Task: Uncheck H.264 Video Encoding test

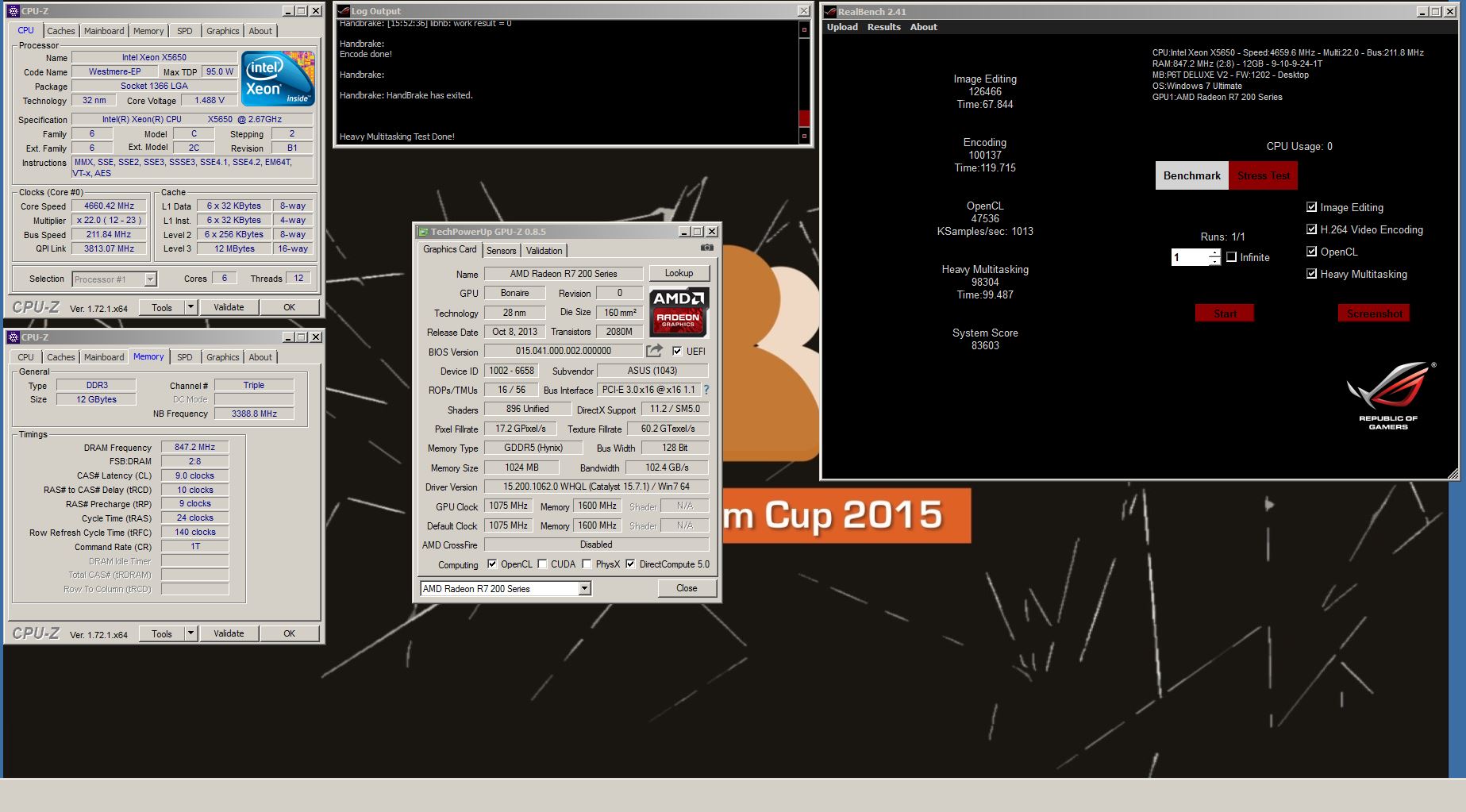Action: pos(1311,229)
